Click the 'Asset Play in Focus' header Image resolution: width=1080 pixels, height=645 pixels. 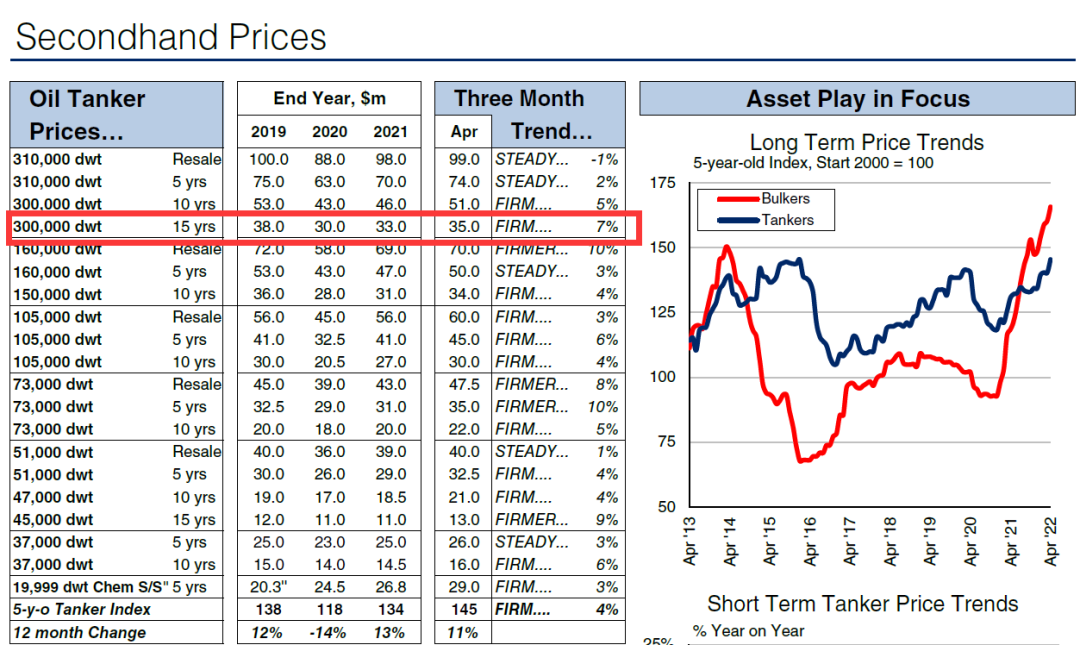(x=857, y=99)
